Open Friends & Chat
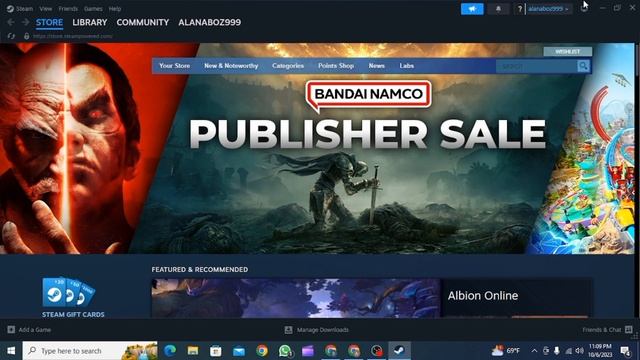This screenshot has height=360, width=640. point(607,329)
